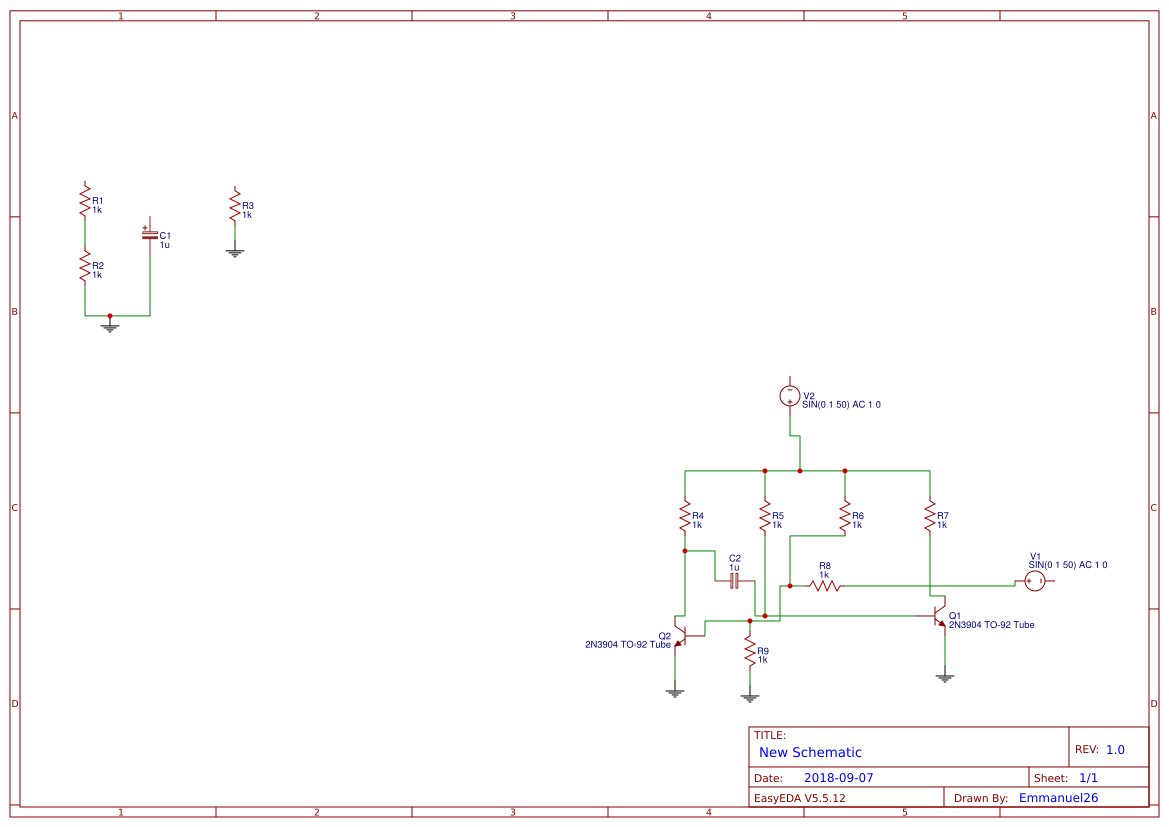The width and height of the screenshot is (1169, 827).
Task: Select the Q1 transistor symbol
Action: coord(940,615)
